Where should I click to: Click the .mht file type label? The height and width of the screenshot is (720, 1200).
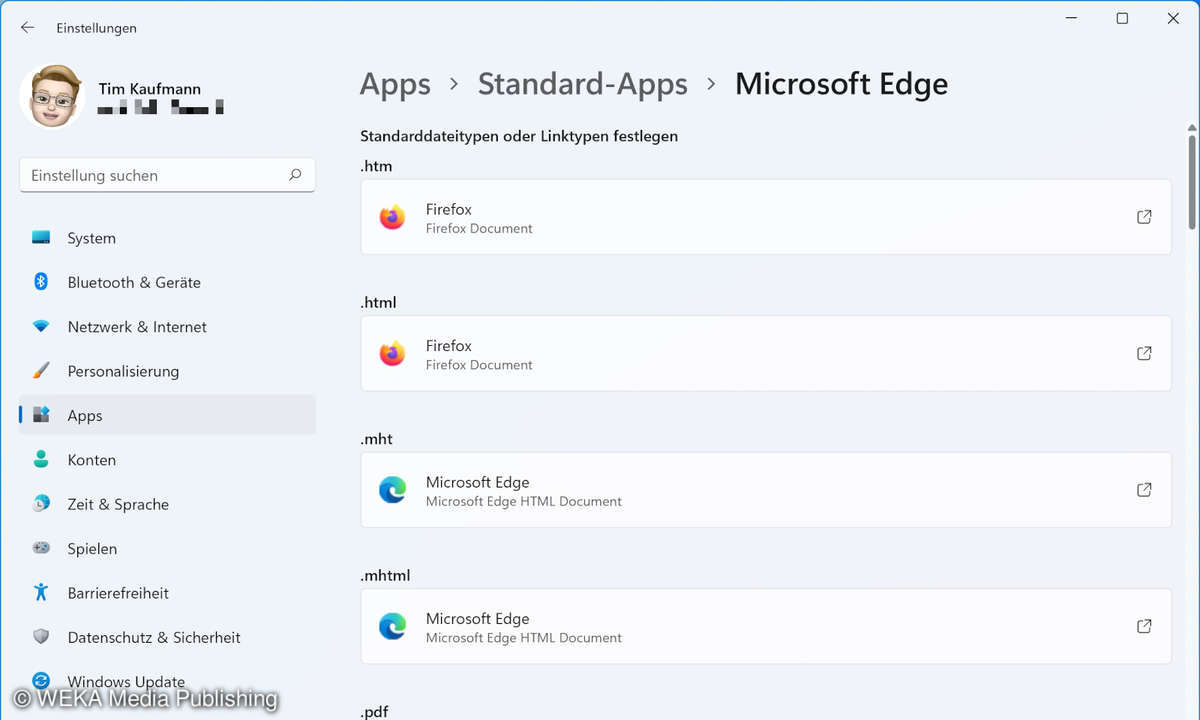(x=377, y=439)
